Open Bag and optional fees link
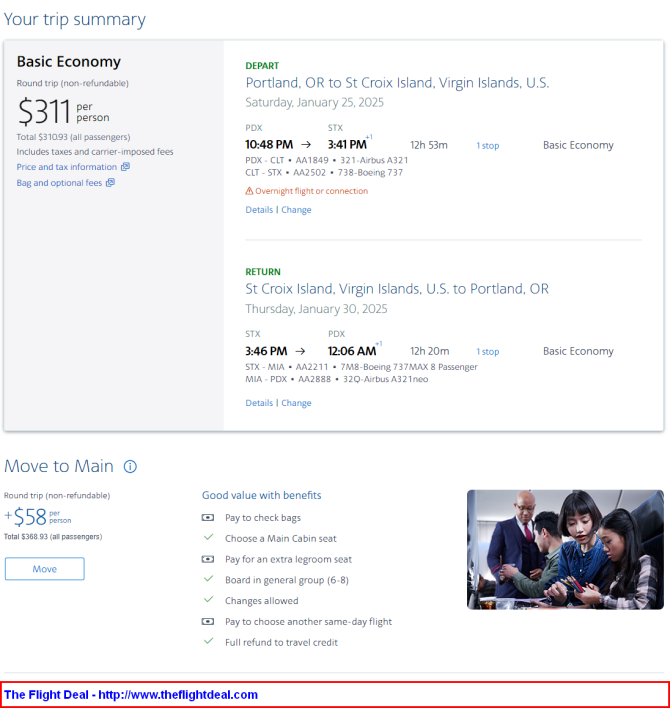This screenshot has height=708, width=670. coord(59,183)
